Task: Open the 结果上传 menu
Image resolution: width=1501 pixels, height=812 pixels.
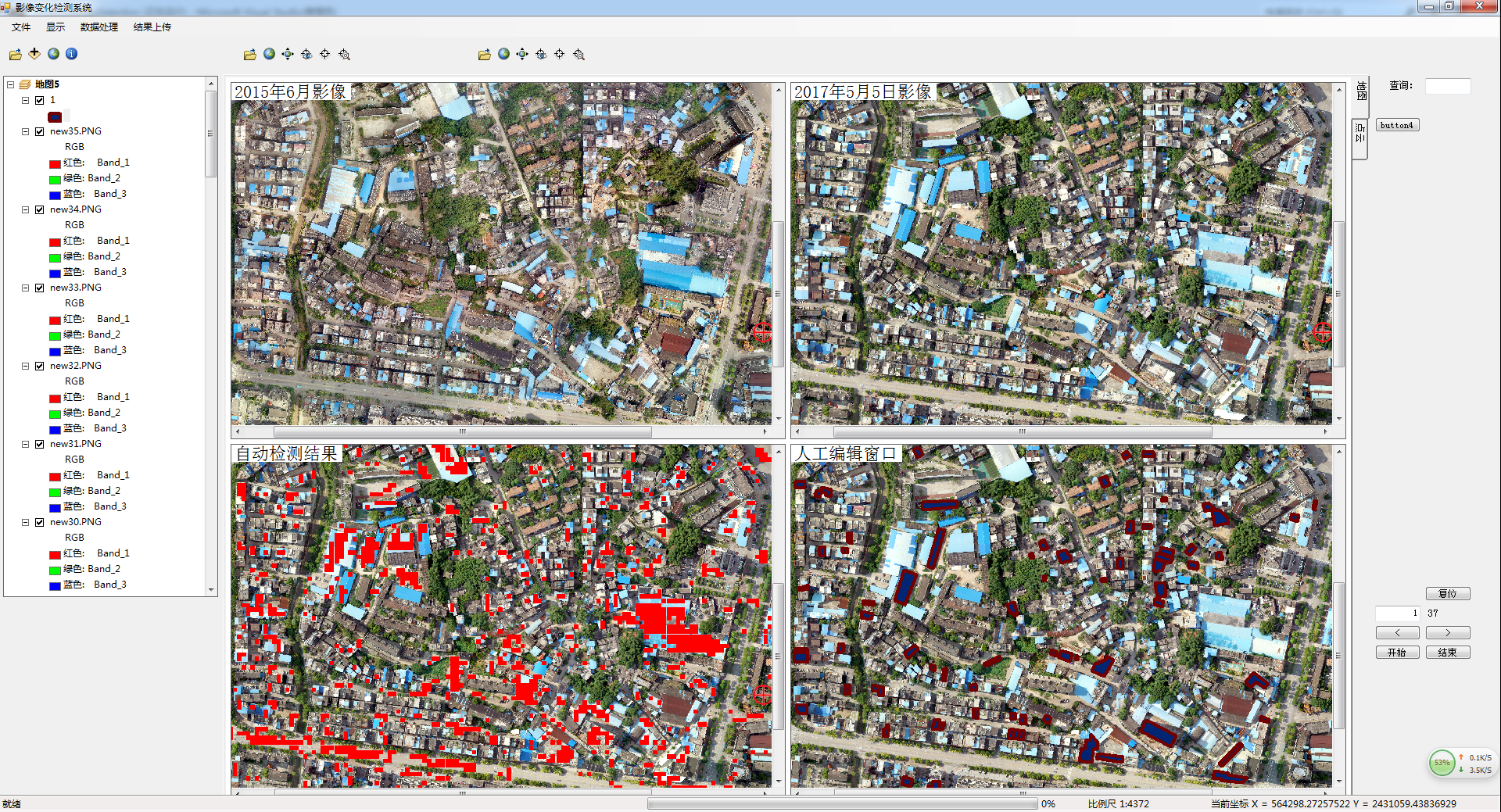Action: pos(152,27)
